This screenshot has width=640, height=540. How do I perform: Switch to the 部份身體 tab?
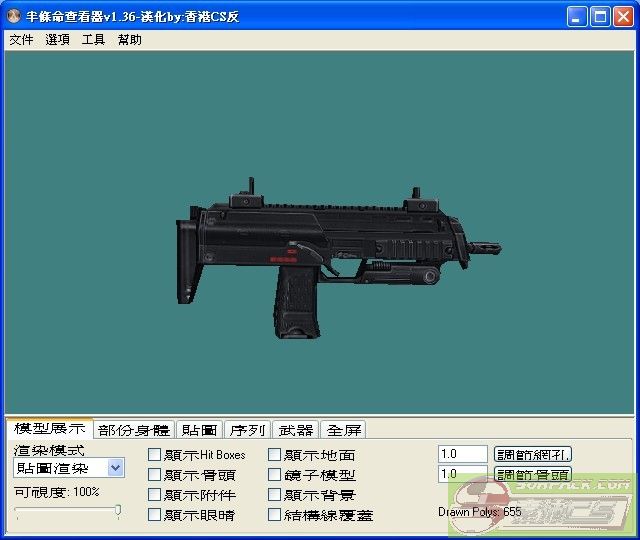(134, 430)
